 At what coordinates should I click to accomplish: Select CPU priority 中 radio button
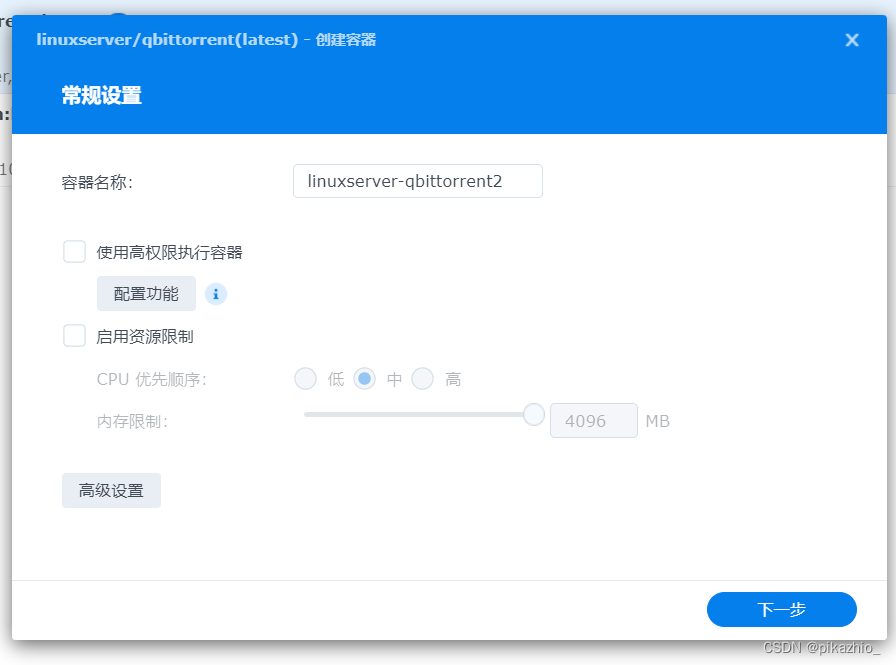(365, 379)
